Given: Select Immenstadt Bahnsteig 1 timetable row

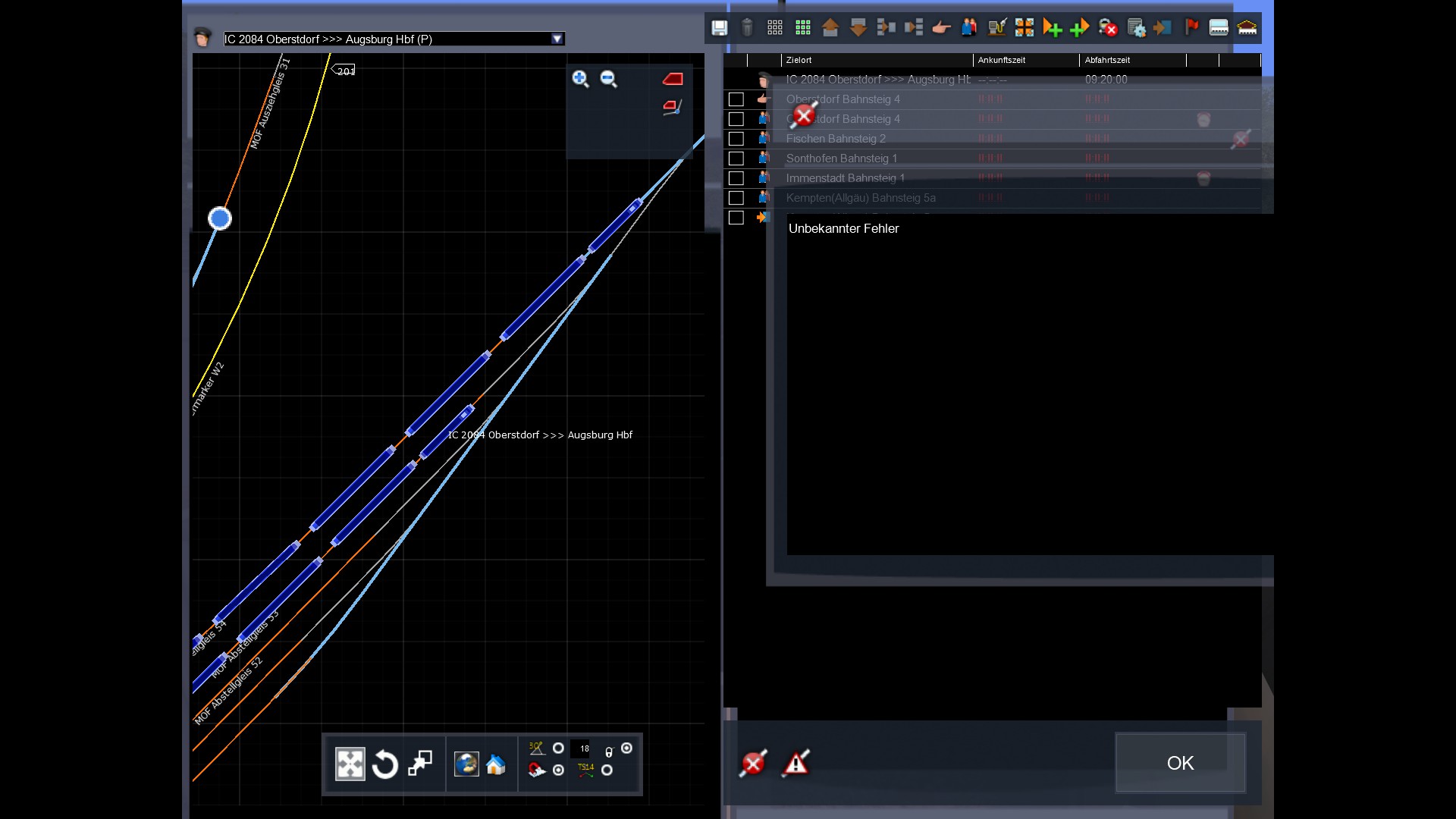Looking at the screenshot, I should coord(845,178).
